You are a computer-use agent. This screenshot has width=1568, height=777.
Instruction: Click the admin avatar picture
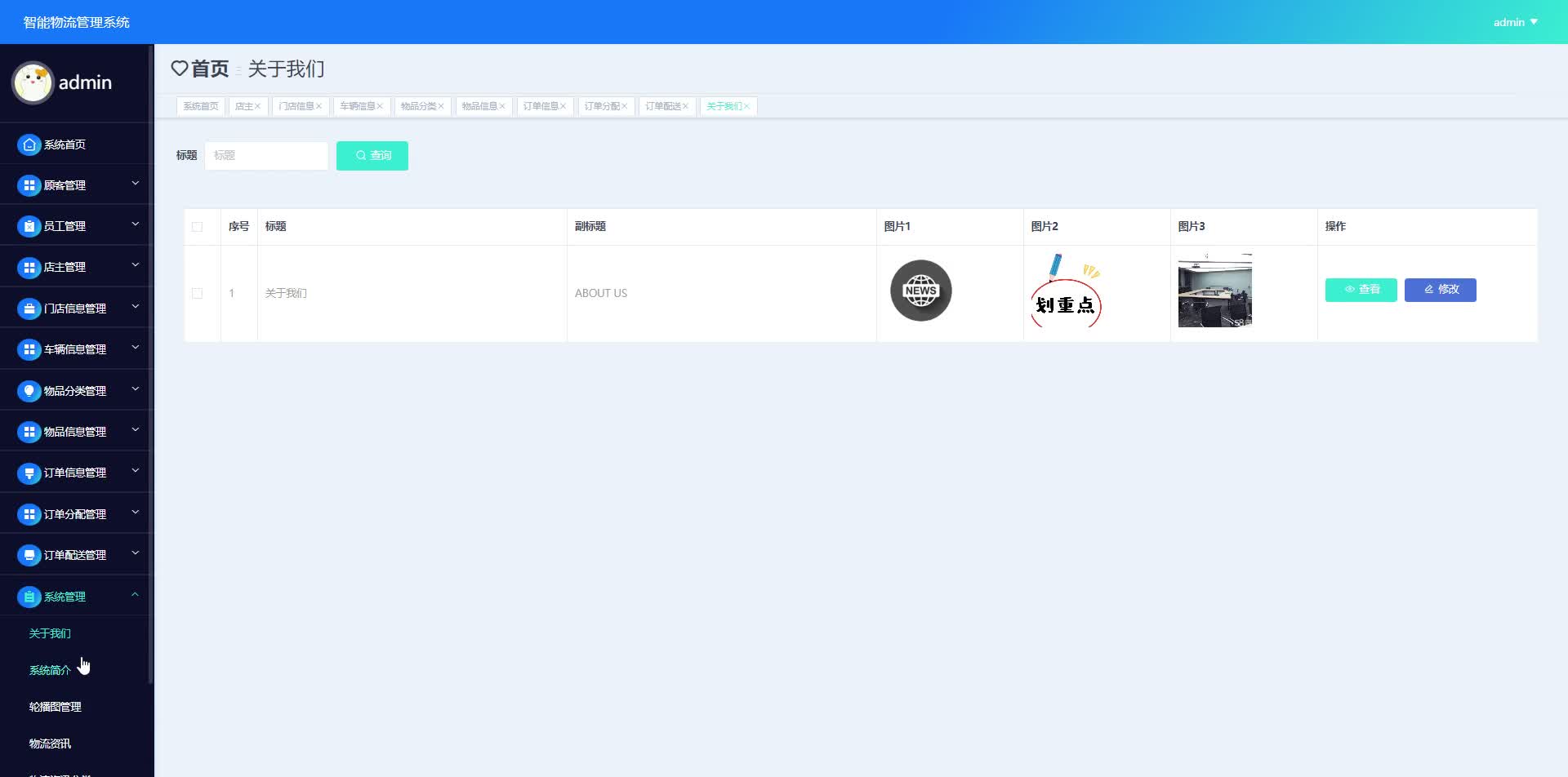click(x=33, y=82)
